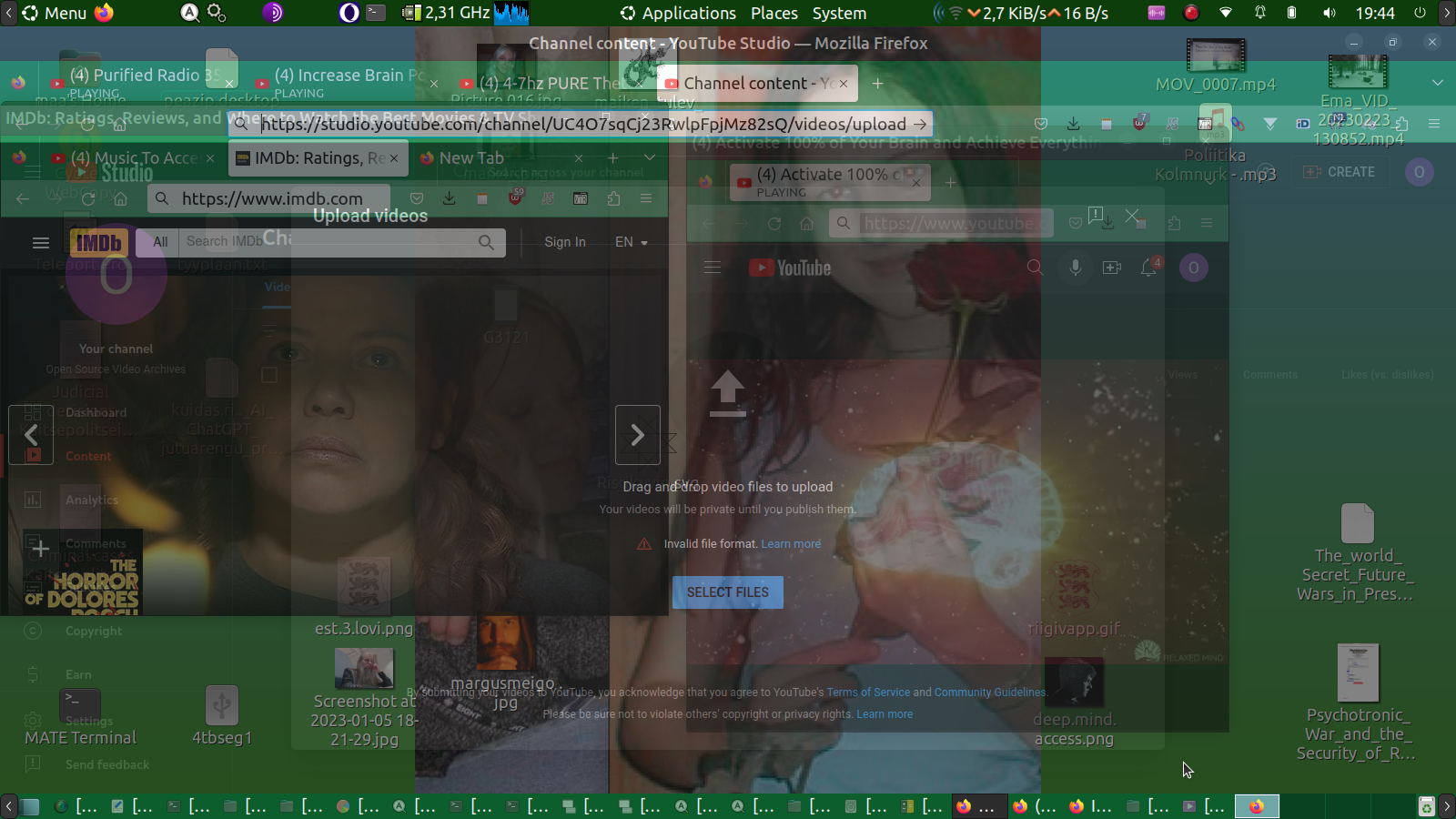Open the notification bell in the system tray
Screen dimensions: 1456x819
pyautogui.click(x=1260, y=13)
